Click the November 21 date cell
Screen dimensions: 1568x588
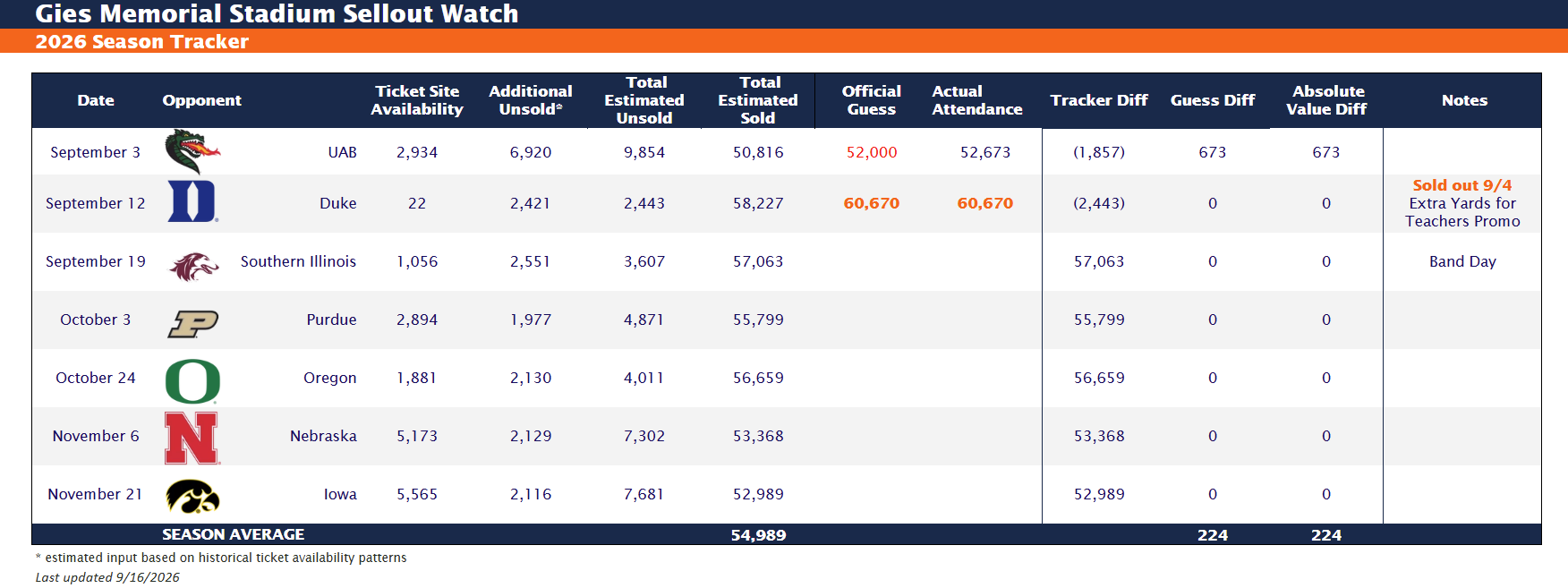pyautogui.click(x=95, y=494)
